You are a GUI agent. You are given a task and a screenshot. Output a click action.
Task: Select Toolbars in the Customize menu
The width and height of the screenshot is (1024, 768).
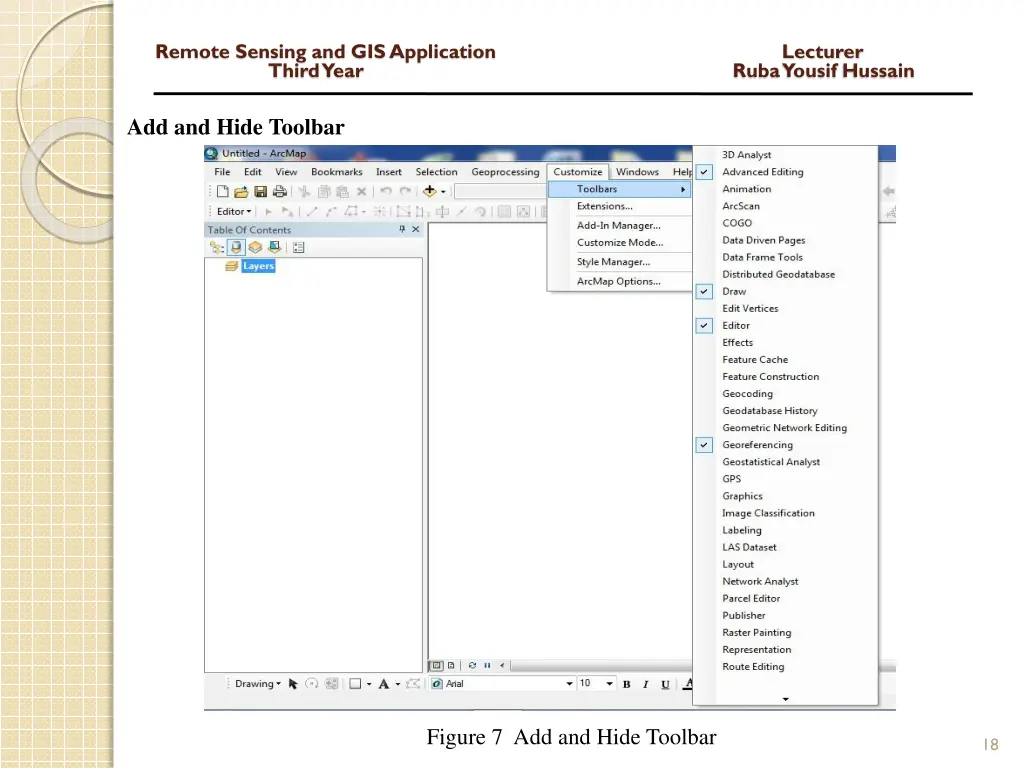point(619,189)
